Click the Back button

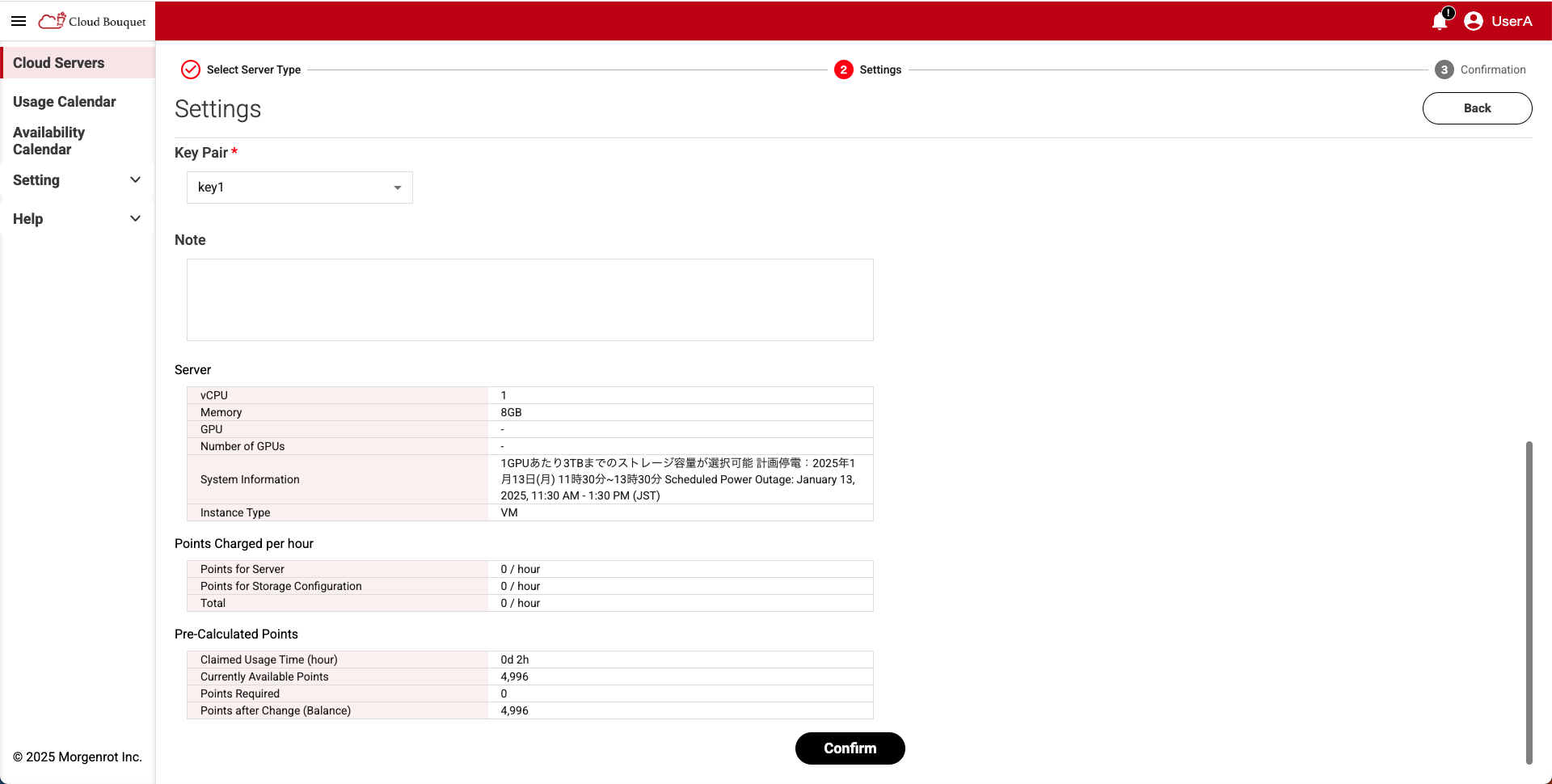coord(1477,108)
